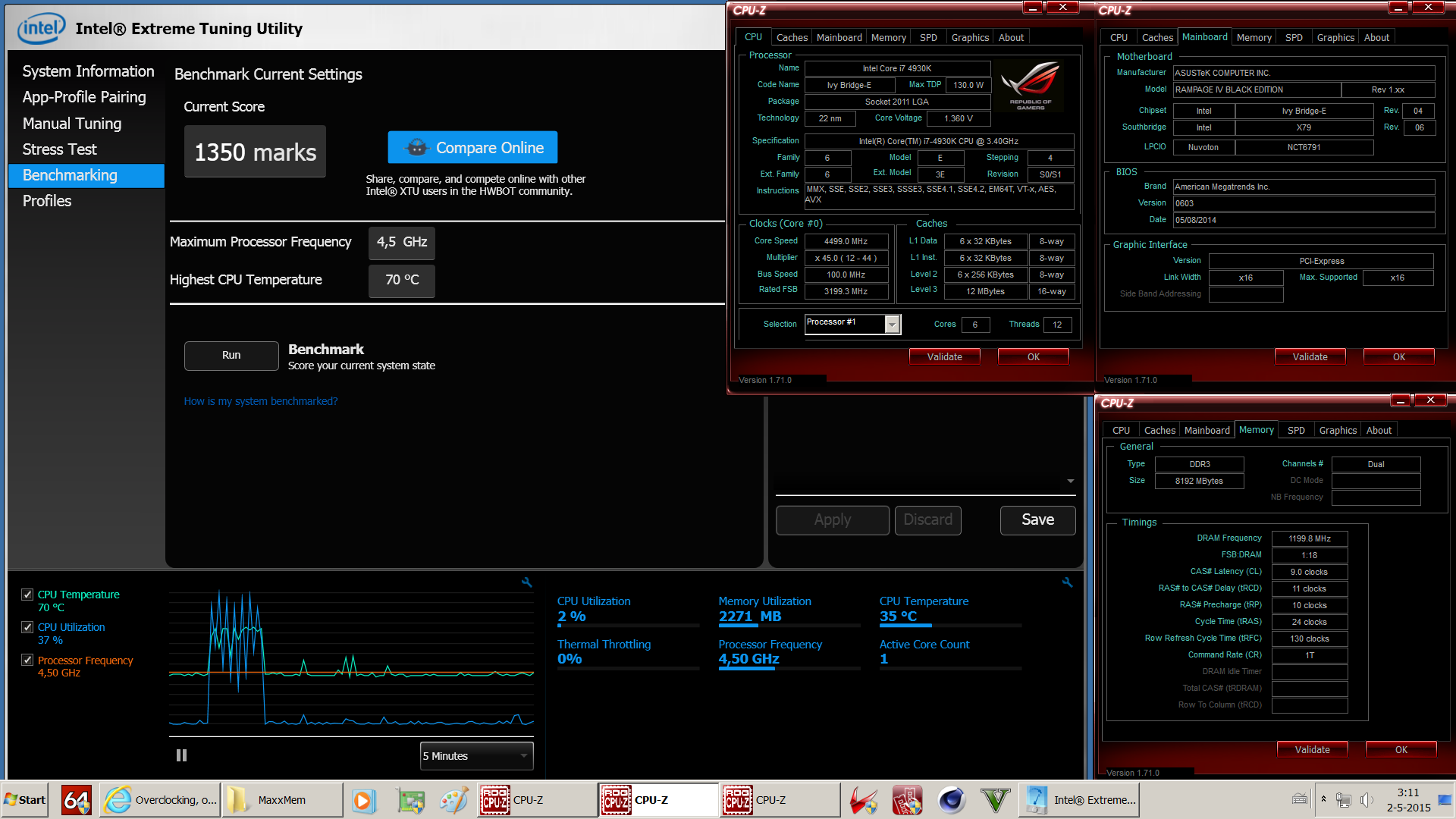
Task: Expand the dropdown arrow above Apply button
Action: pos(1070,481)
